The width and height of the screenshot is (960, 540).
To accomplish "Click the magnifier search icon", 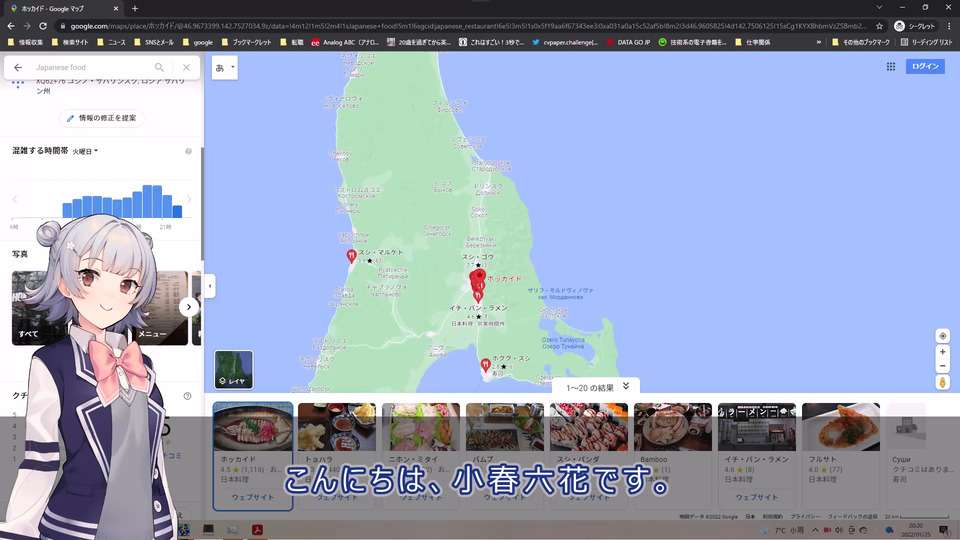I will (x=159, y=67).
